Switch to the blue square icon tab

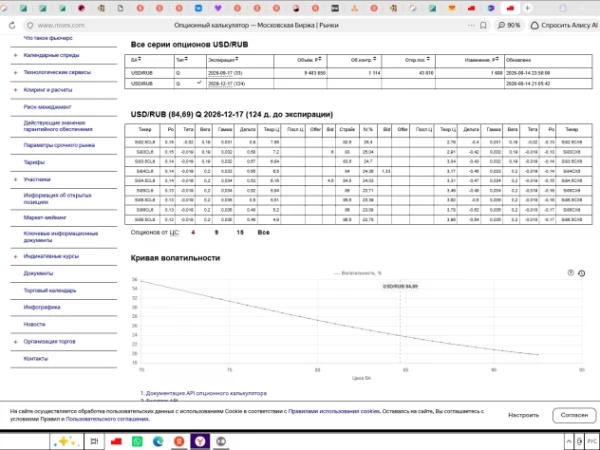click(x=198, y=8)
